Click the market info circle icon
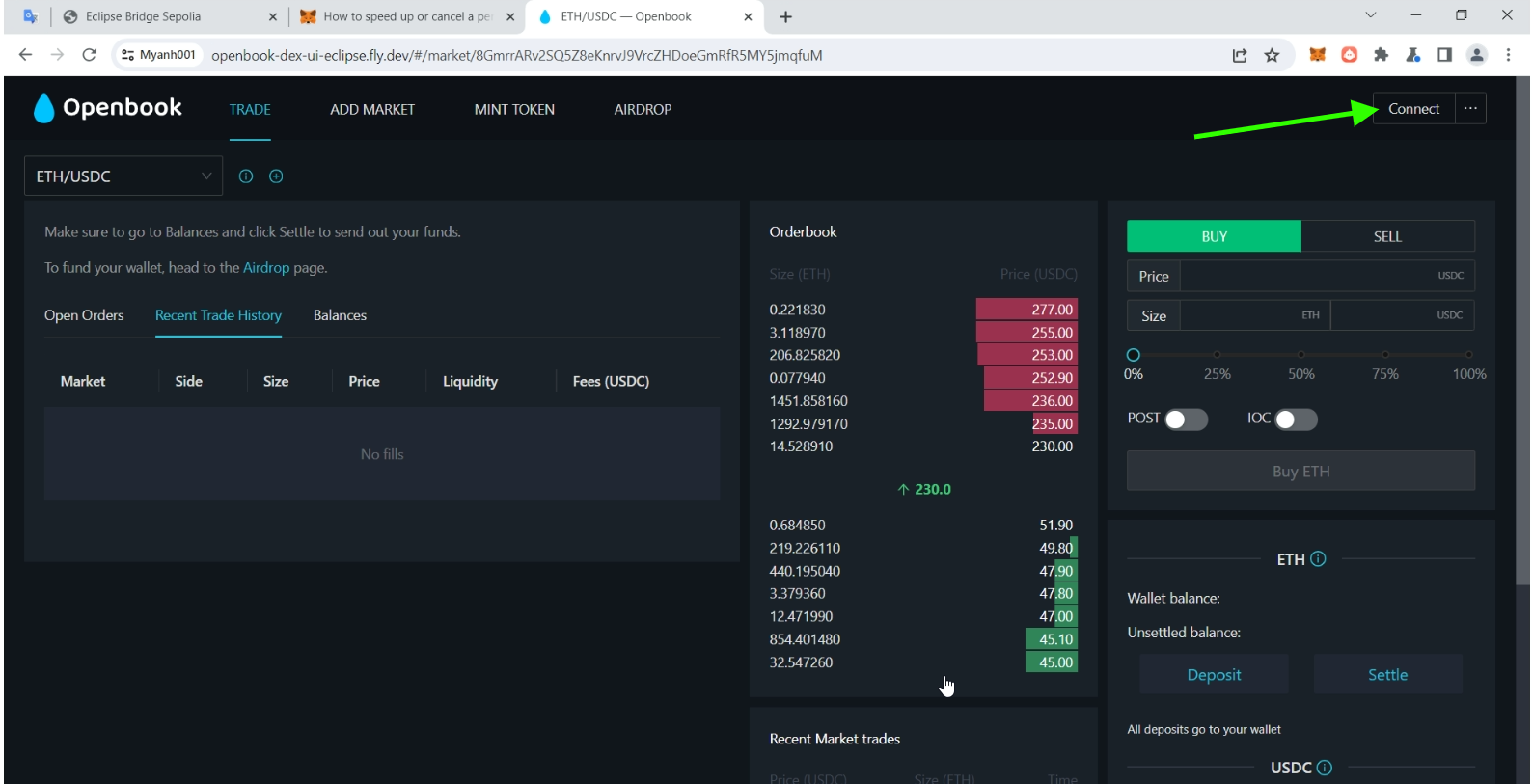 (246, 176)
